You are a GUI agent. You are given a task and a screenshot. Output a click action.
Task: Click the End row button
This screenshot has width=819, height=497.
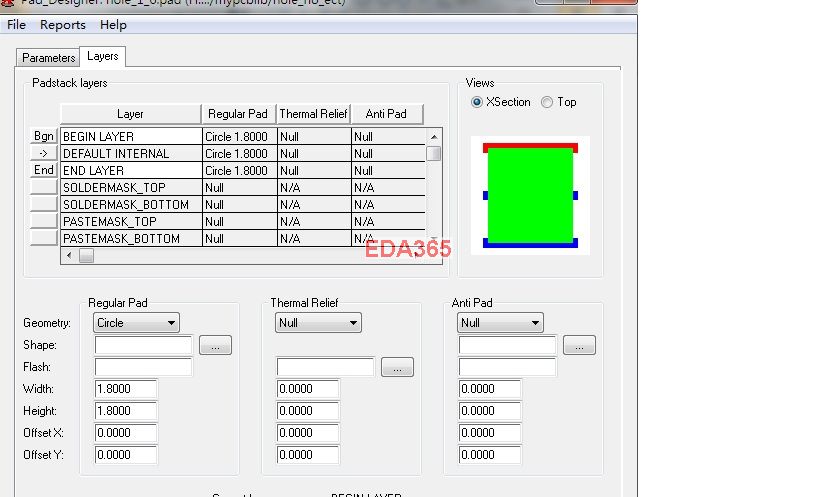pos(44,170)
